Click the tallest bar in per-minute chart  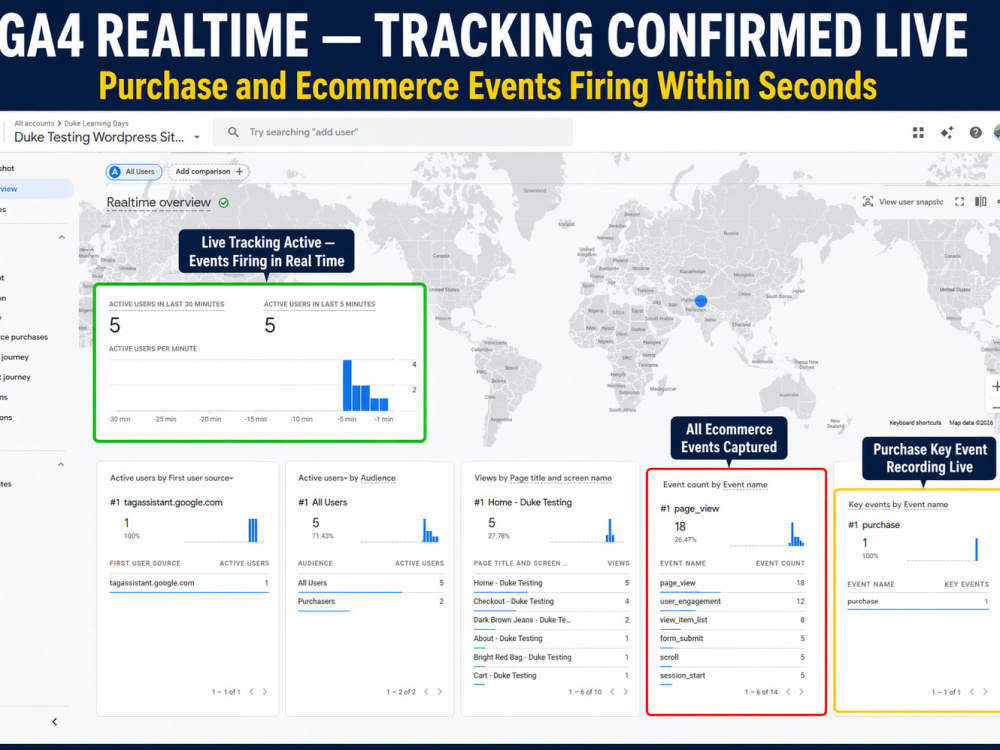tap(347, 385)
